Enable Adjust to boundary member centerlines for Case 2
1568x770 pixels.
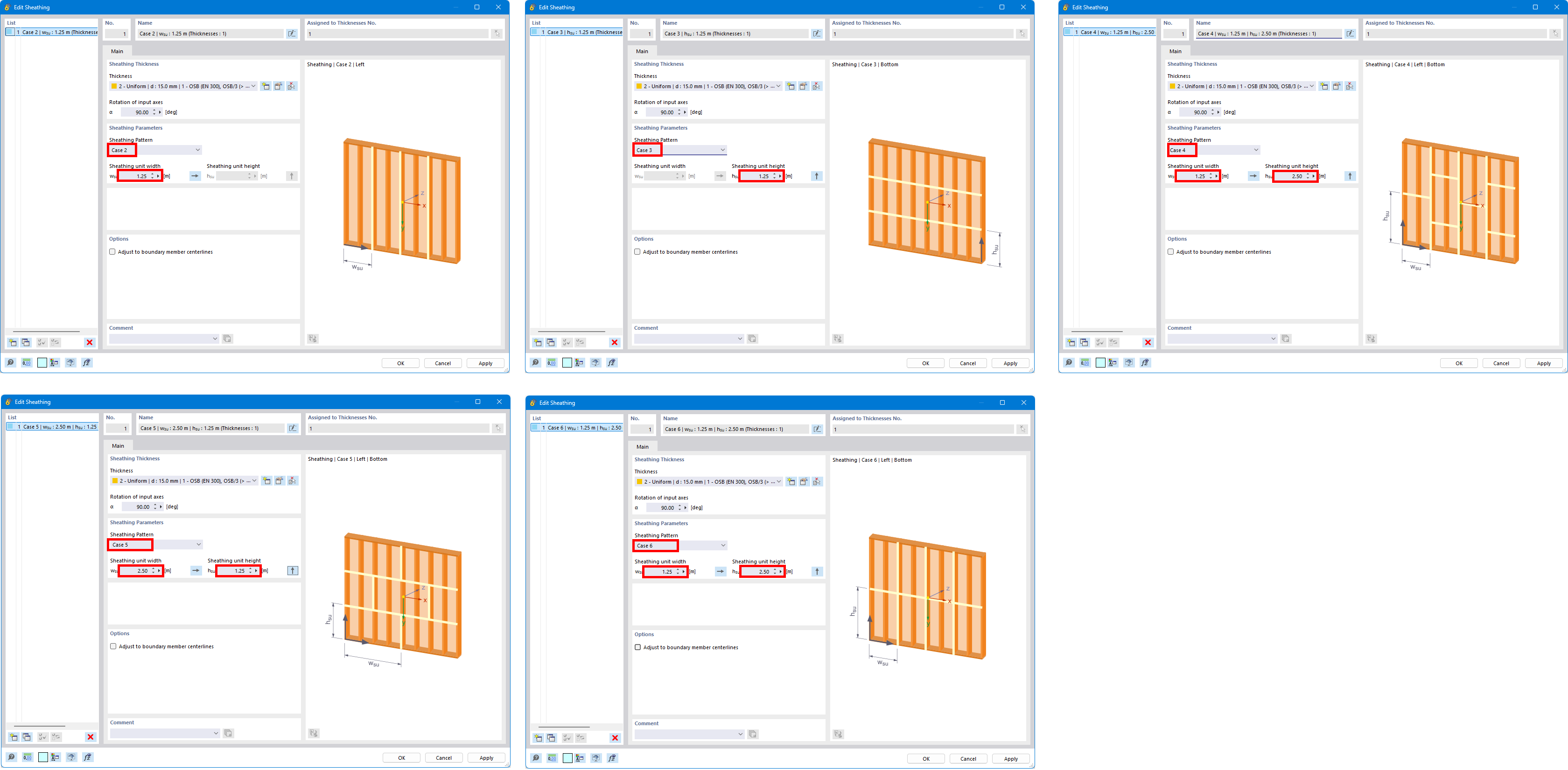(112, 252)
